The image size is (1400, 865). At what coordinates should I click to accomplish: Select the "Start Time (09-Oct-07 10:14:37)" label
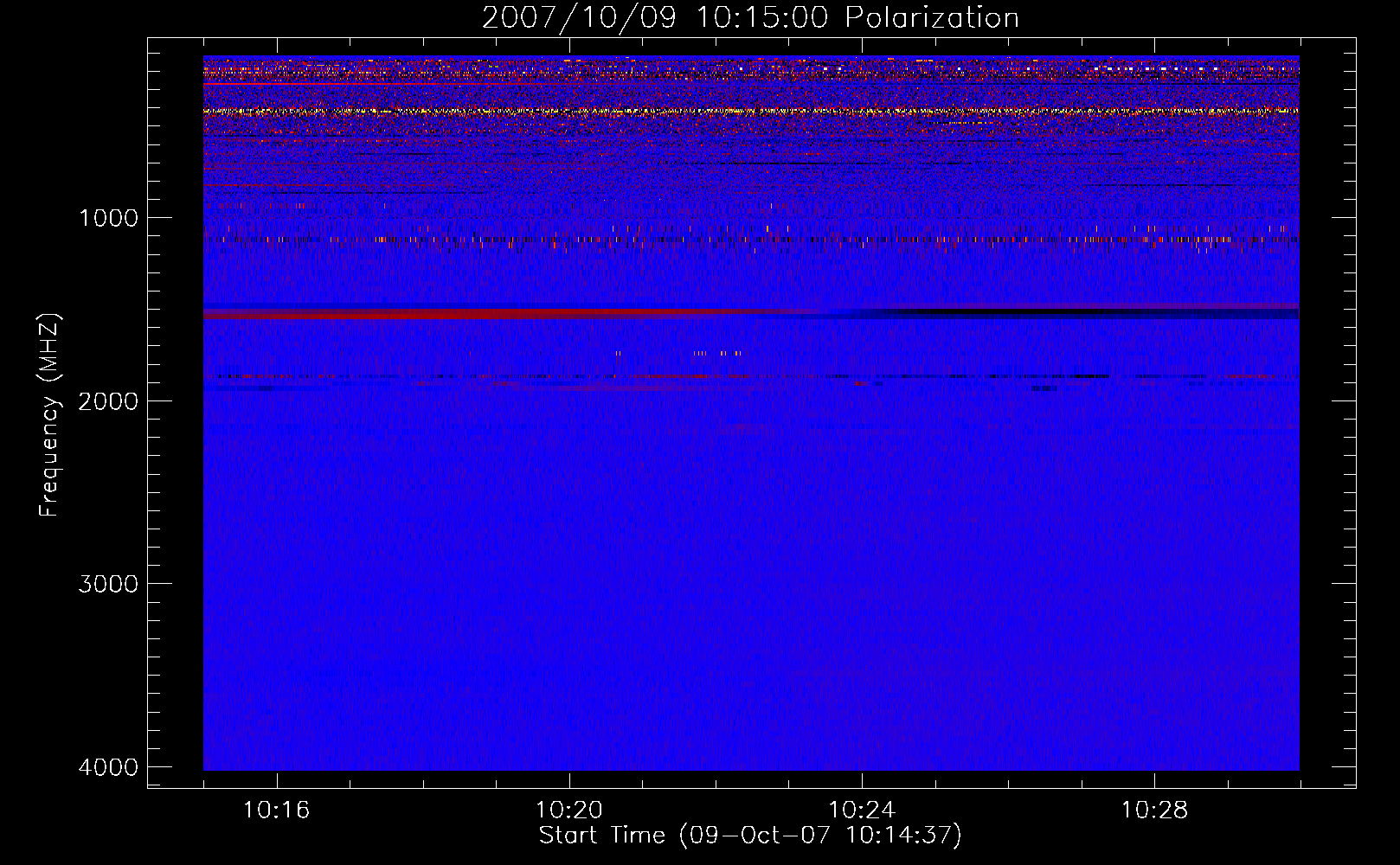click(750, 836)
